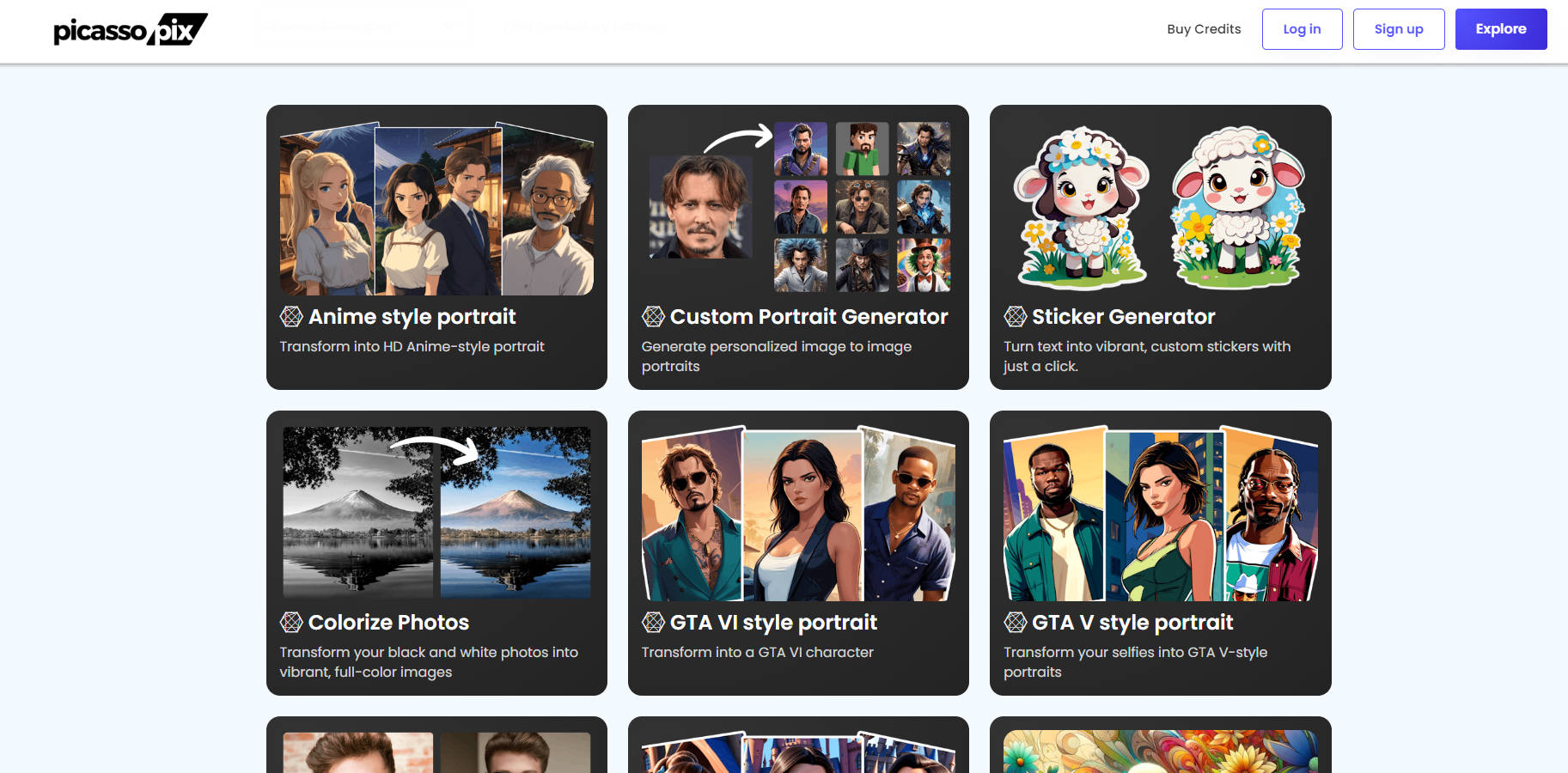Open the Sticker Generator title link
The image size is (1568, 773).
coord(1123,317)
